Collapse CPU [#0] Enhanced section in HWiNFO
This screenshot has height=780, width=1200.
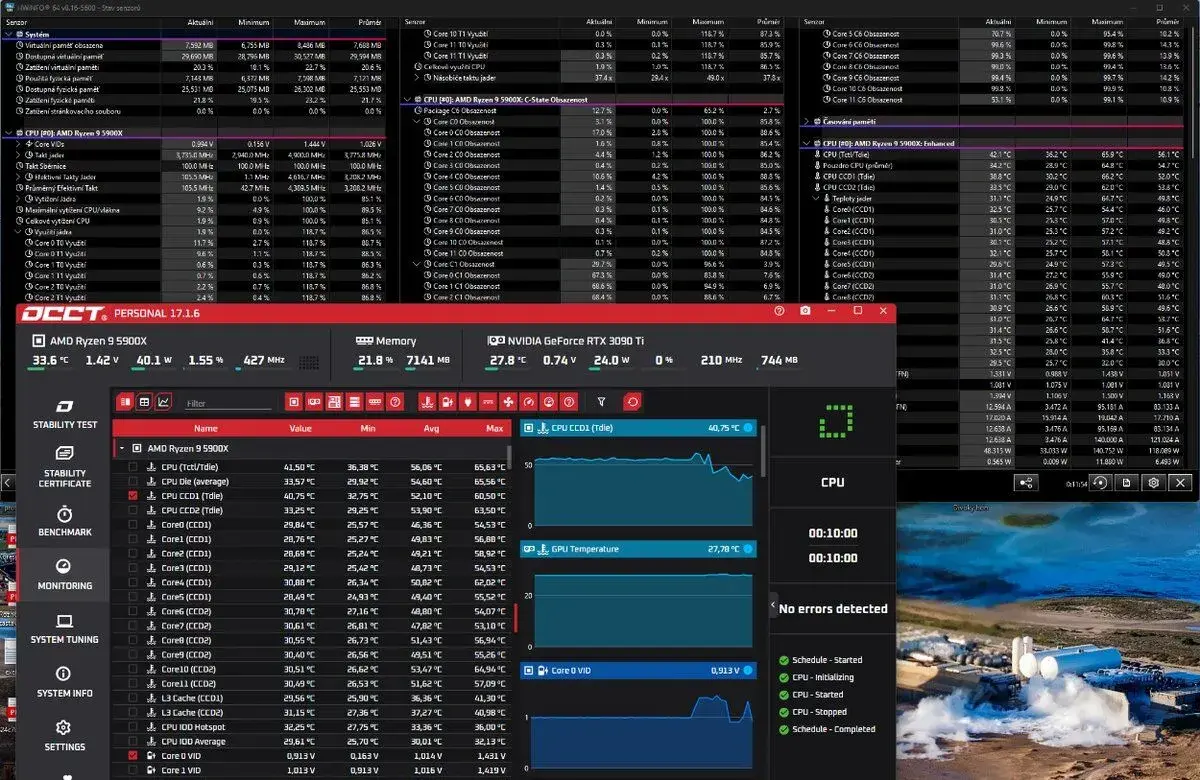point(807,144)
